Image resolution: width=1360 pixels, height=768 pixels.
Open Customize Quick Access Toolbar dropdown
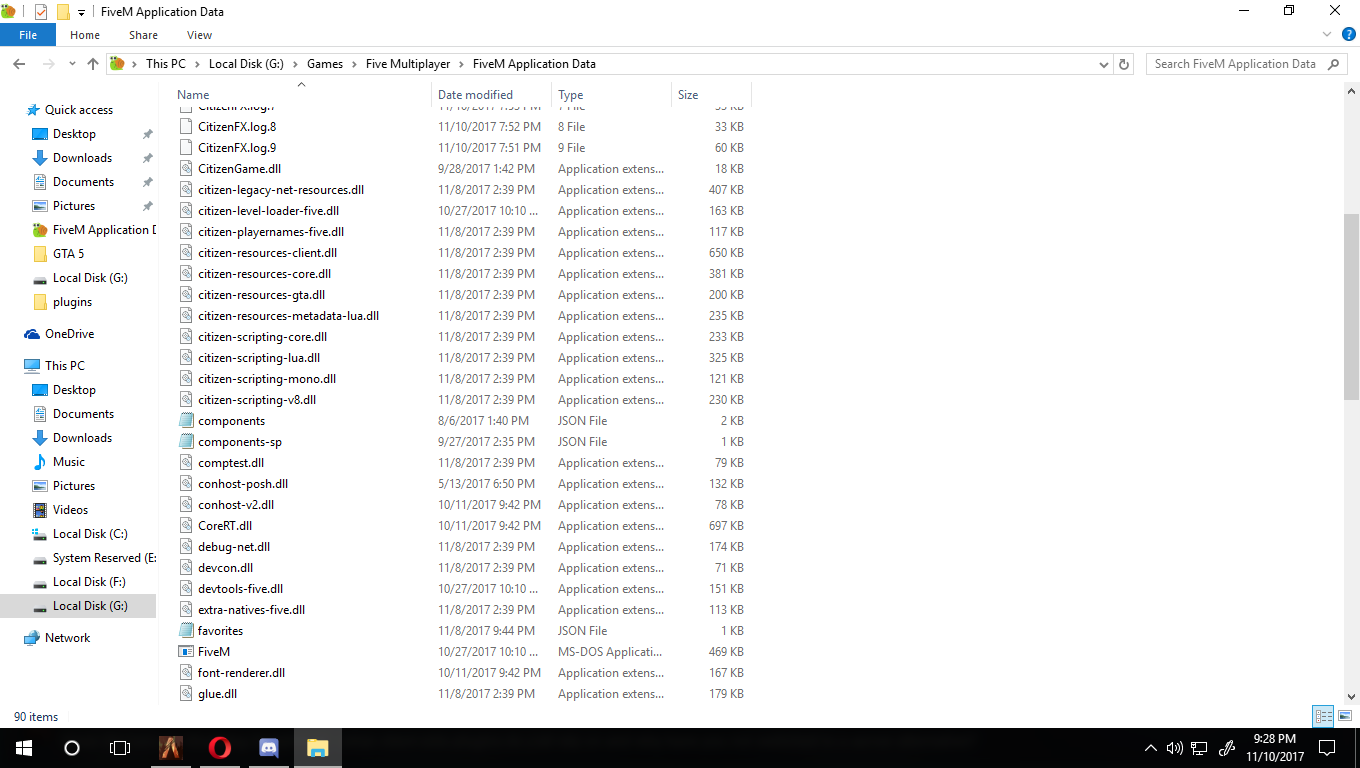coord(81,13)
